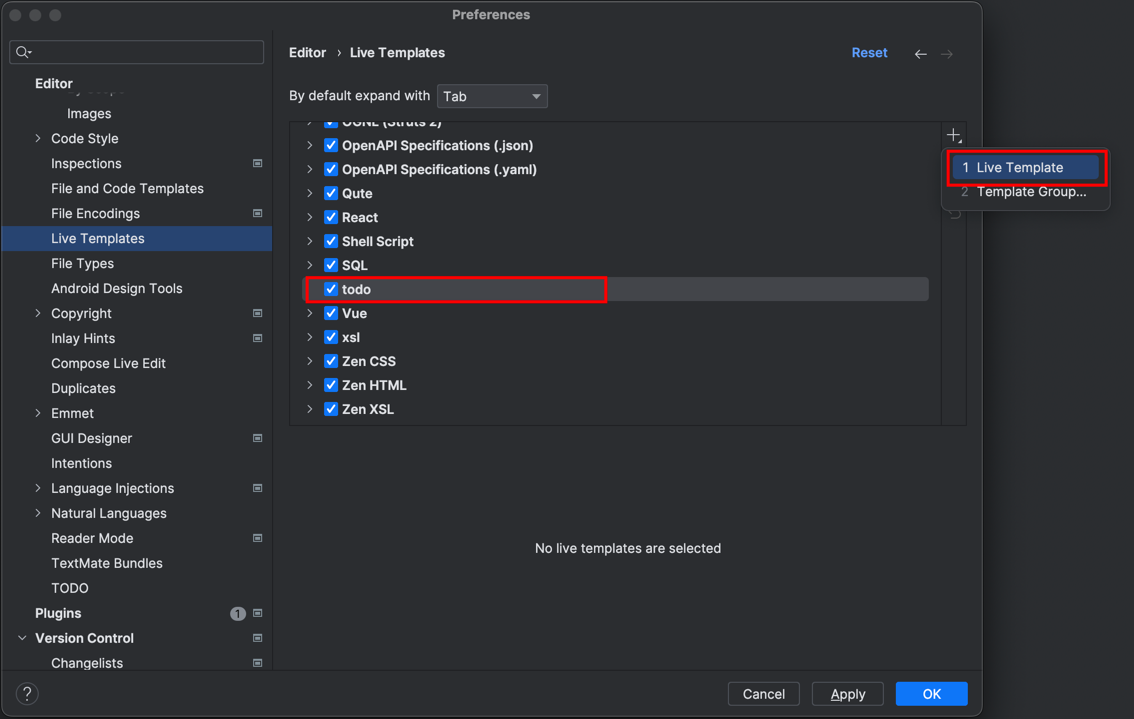Viewport: 1134px width, 719px height.
Task: Choose Template Group from popup menu
Action: (1030, 192)
